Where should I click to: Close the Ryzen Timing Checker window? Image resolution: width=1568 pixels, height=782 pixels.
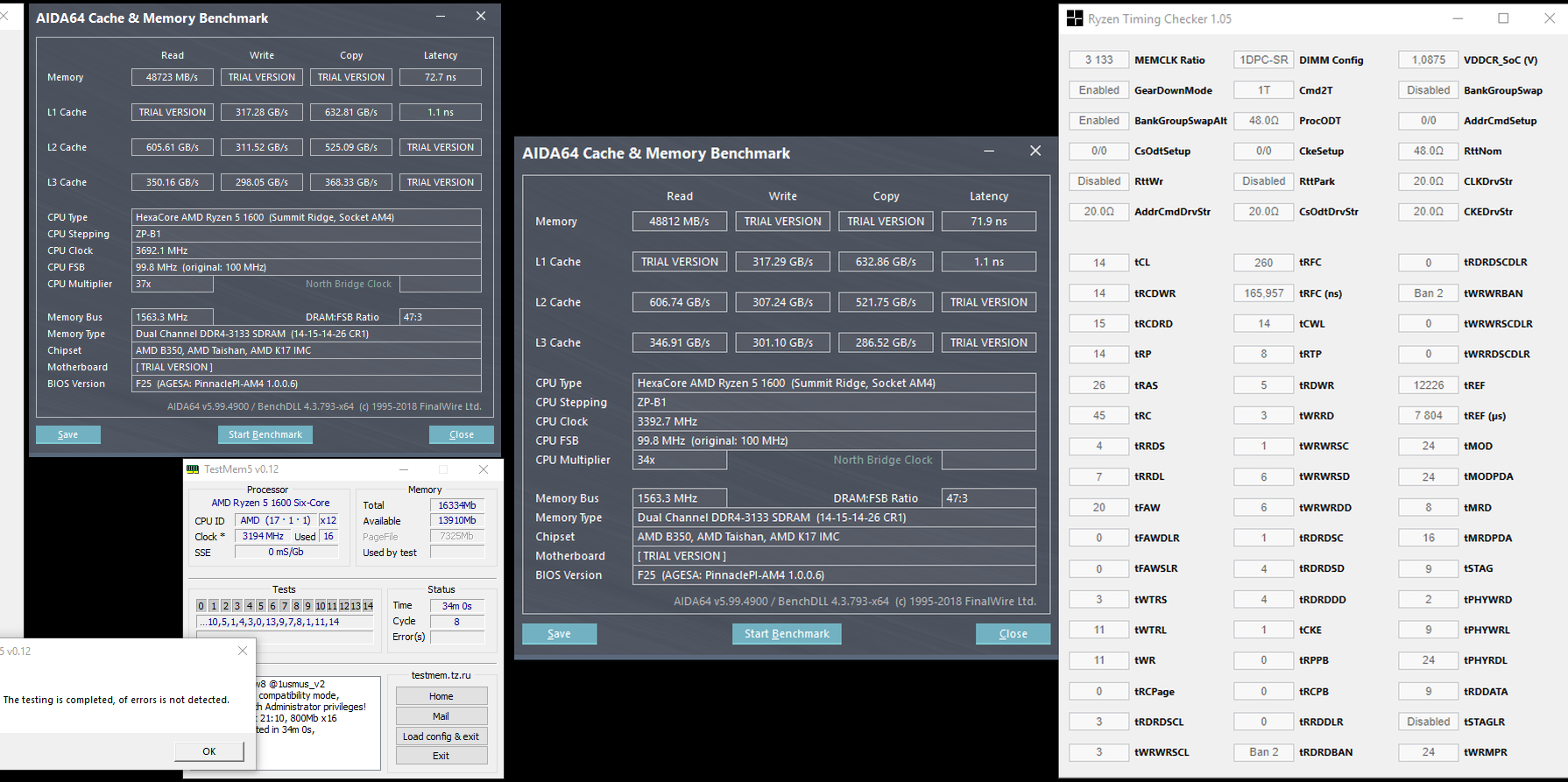pos(1549,18)
